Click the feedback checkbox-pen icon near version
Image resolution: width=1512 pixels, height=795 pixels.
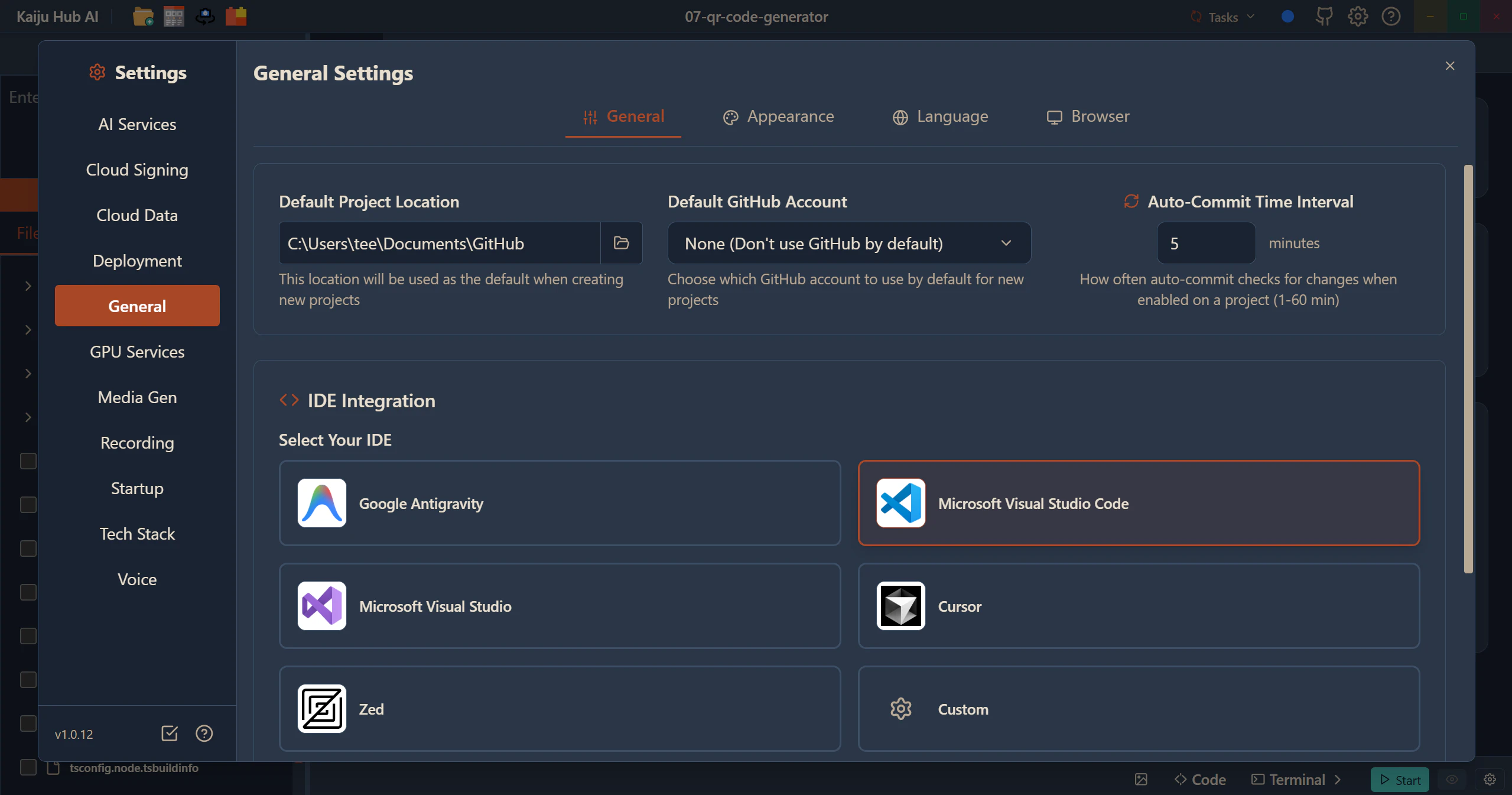170,734
